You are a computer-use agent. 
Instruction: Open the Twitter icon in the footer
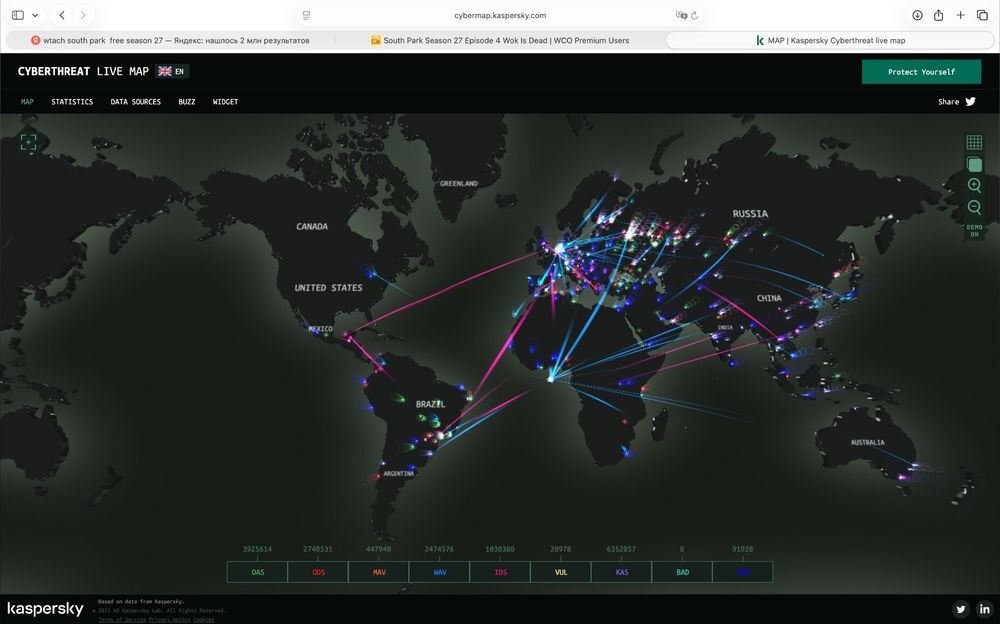960,609
